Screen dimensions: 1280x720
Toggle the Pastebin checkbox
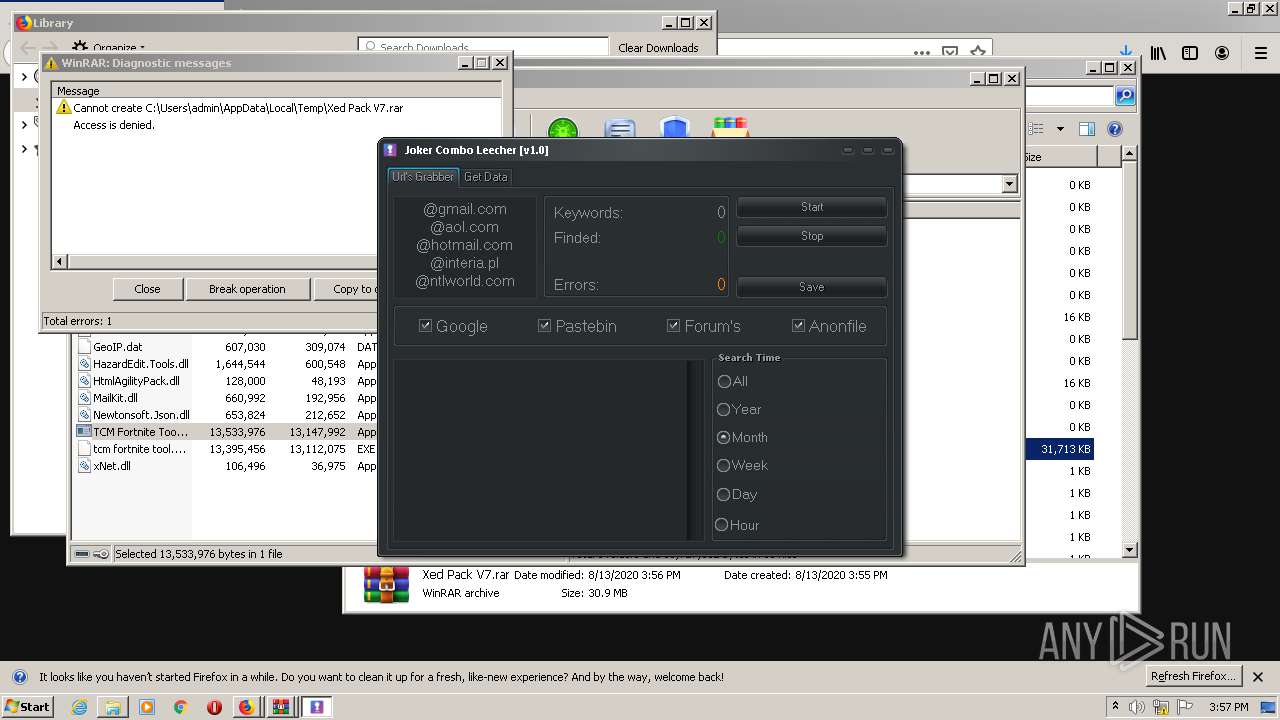coord(545,326)
